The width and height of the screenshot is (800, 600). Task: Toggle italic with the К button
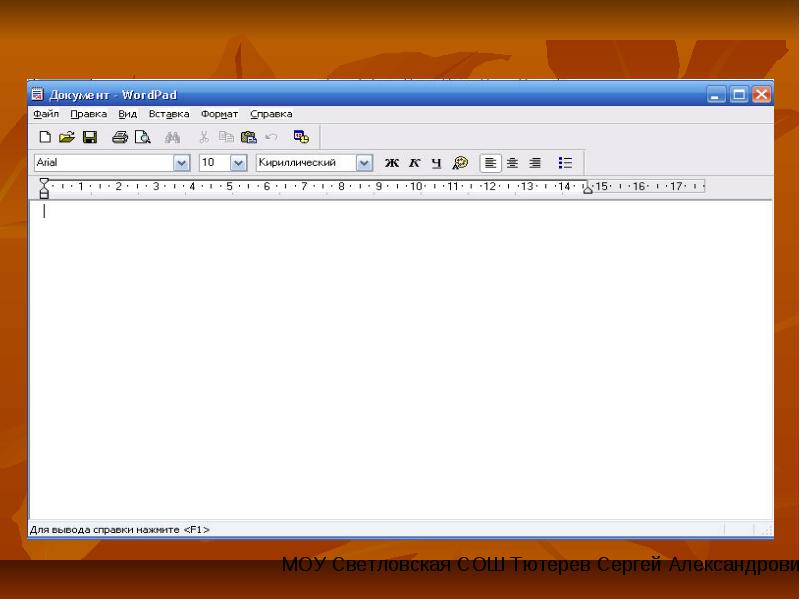[414, 163]
